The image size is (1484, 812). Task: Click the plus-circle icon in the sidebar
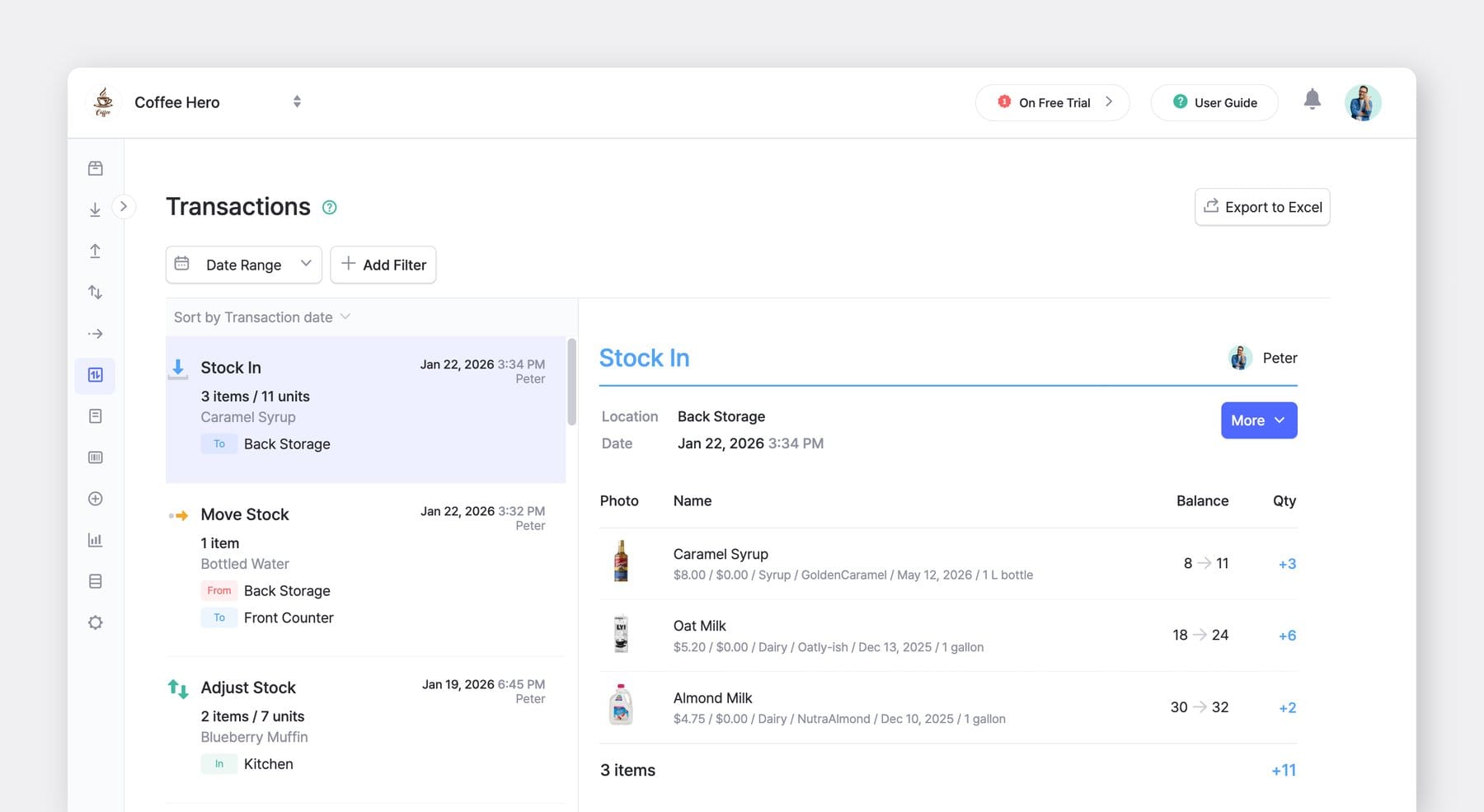96,498
